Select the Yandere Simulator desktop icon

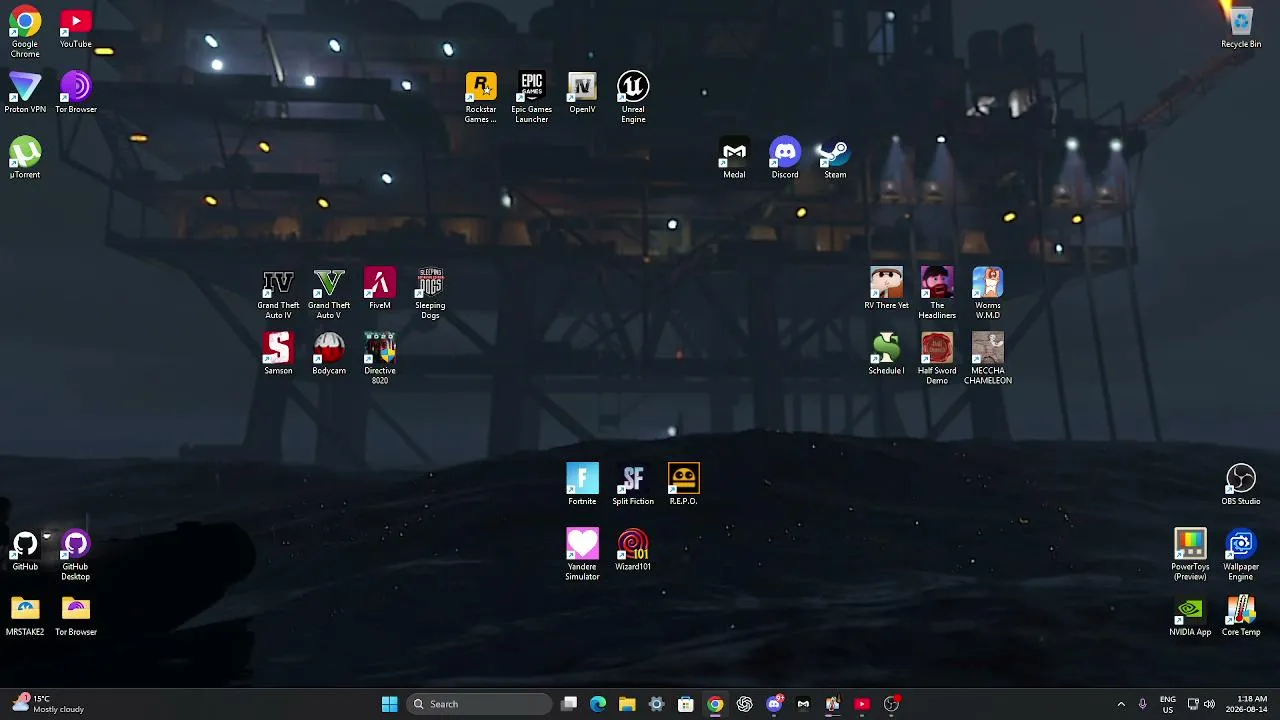(x=582, y=555)
